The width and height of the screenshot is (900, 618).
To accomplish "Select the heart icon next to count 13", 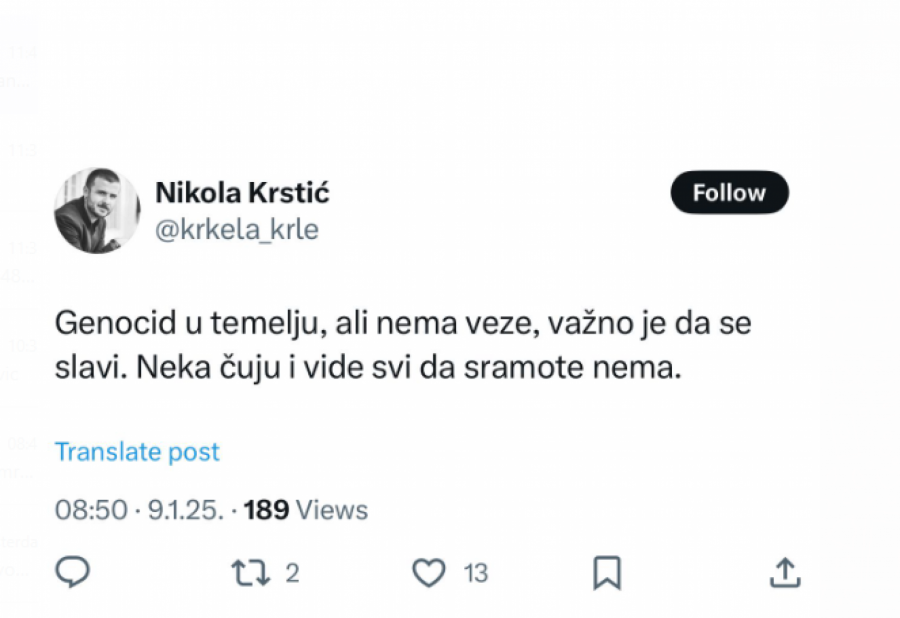I will tap(428, 572).
